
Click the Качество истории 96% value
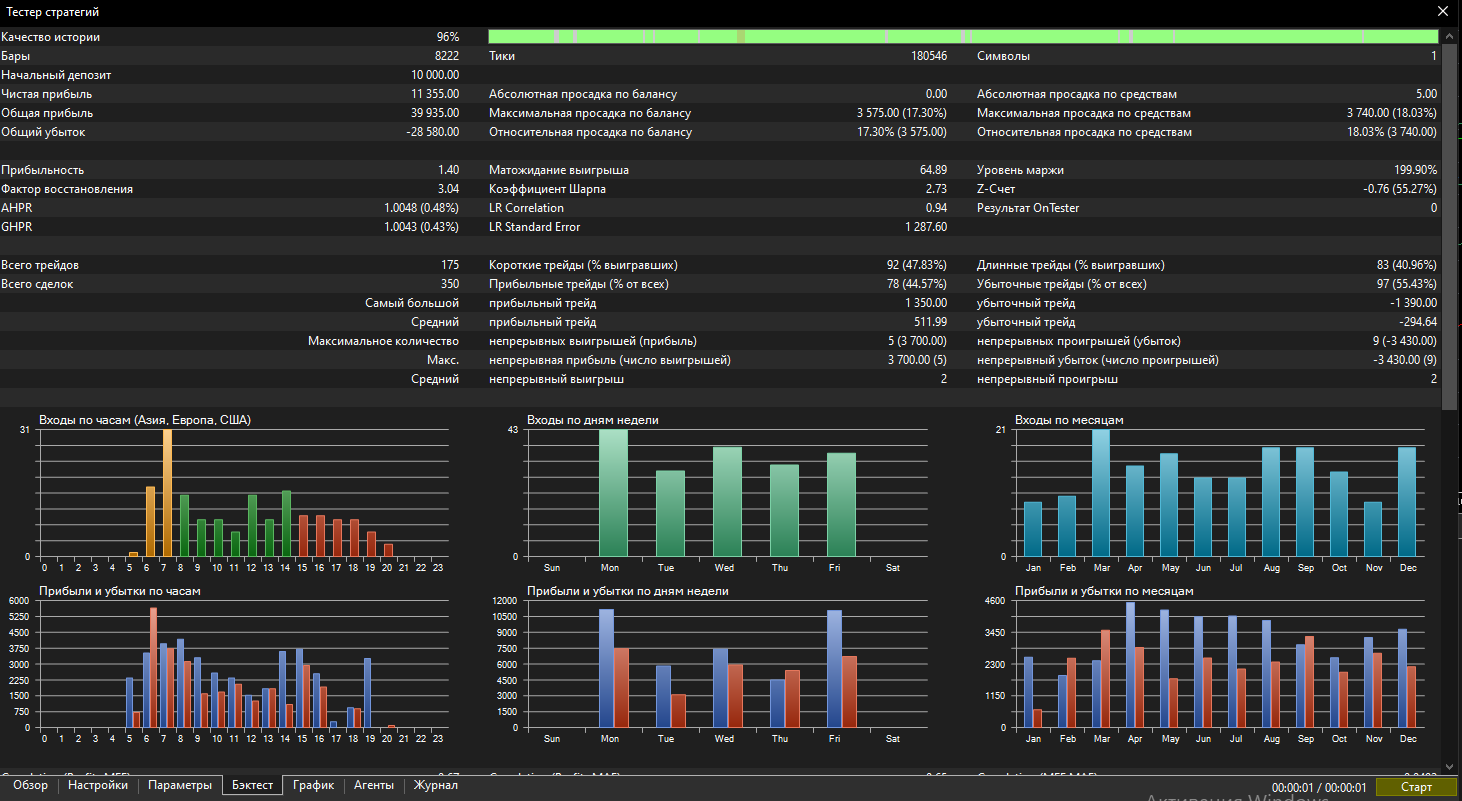coord(447,37)
